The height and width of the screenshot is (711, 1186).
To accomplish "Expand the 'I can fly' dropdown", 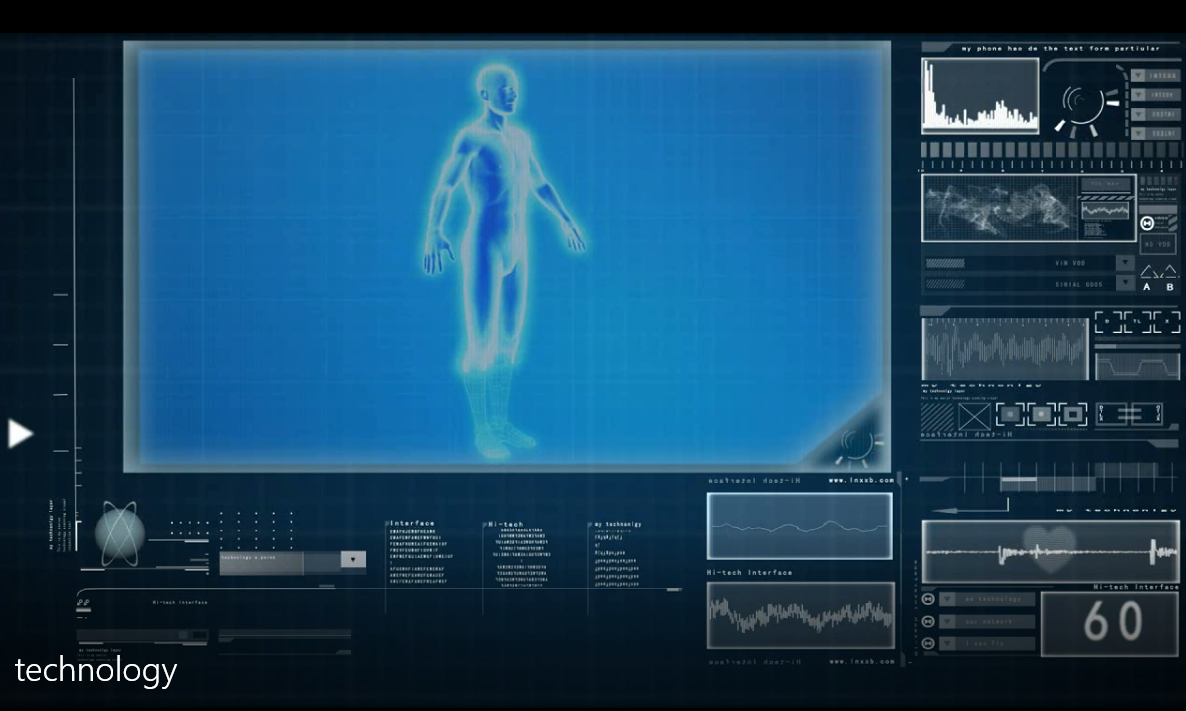I will 948,644.
